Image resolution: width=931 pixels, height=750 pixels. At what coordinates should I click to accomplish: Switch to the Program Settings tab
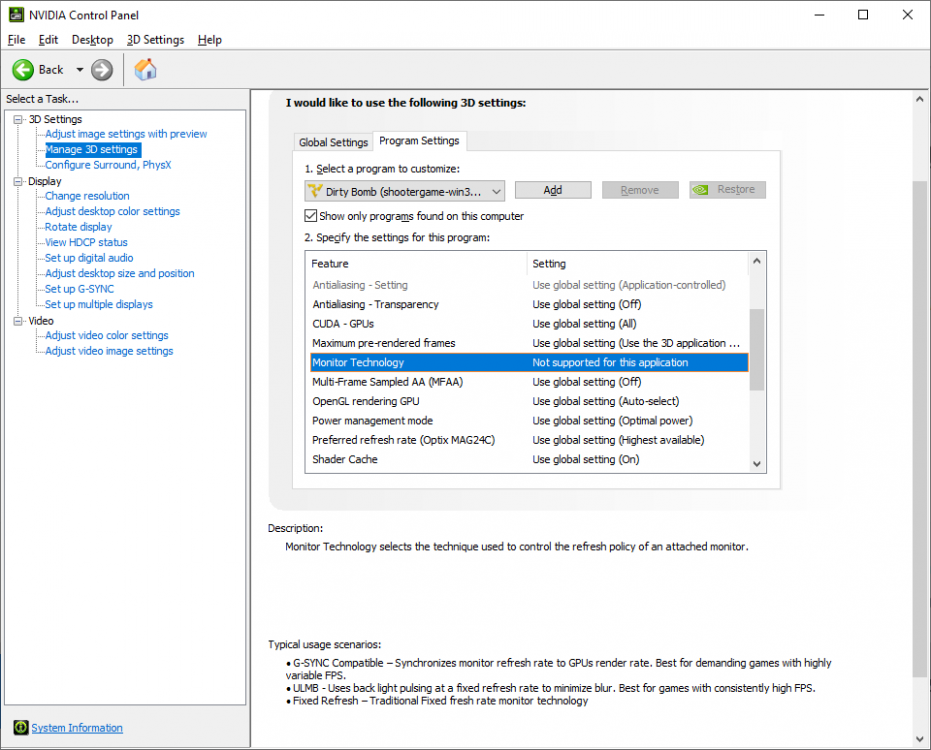click(419, 141)
